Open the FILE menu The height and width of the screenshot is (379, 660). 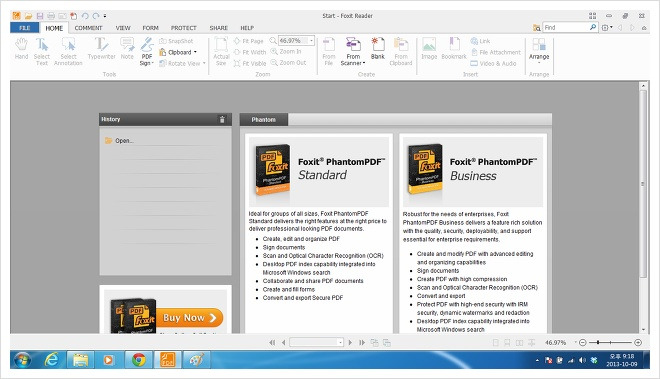tap(24, 28)
